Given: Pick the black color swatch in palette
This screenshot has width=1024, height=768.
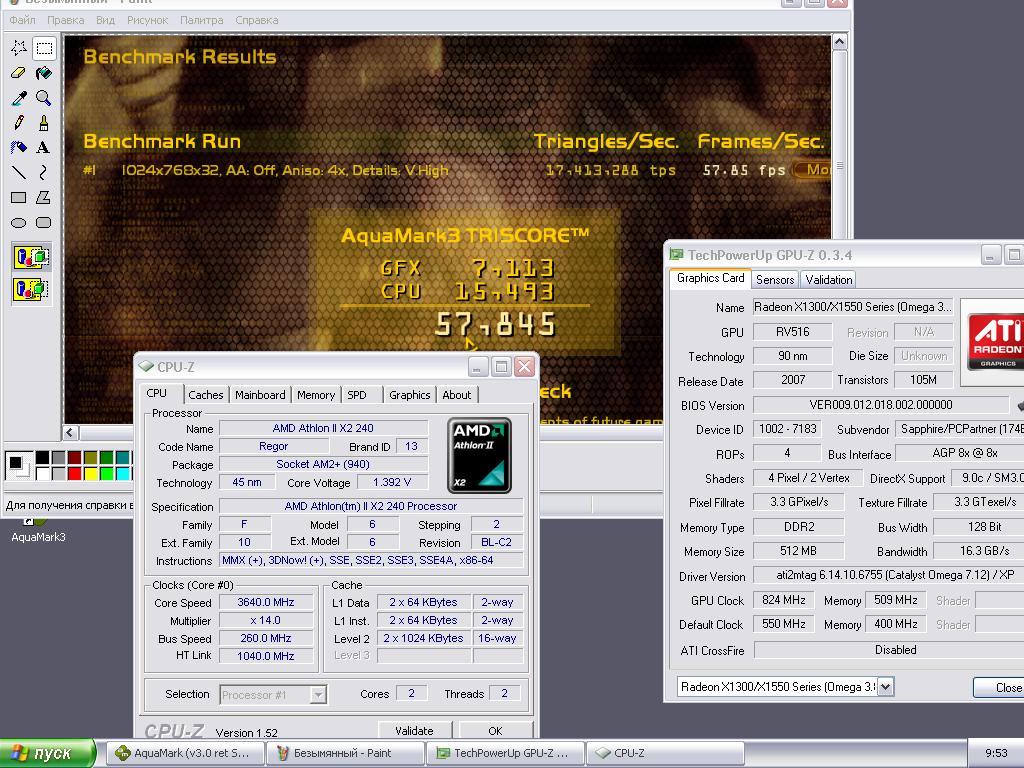Looking at the screenshot, I should pos(42,458).
